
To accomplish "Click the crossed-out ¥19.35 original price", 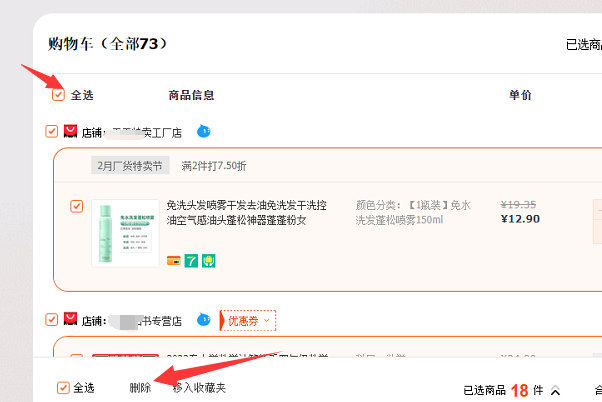I will [518, 205].
